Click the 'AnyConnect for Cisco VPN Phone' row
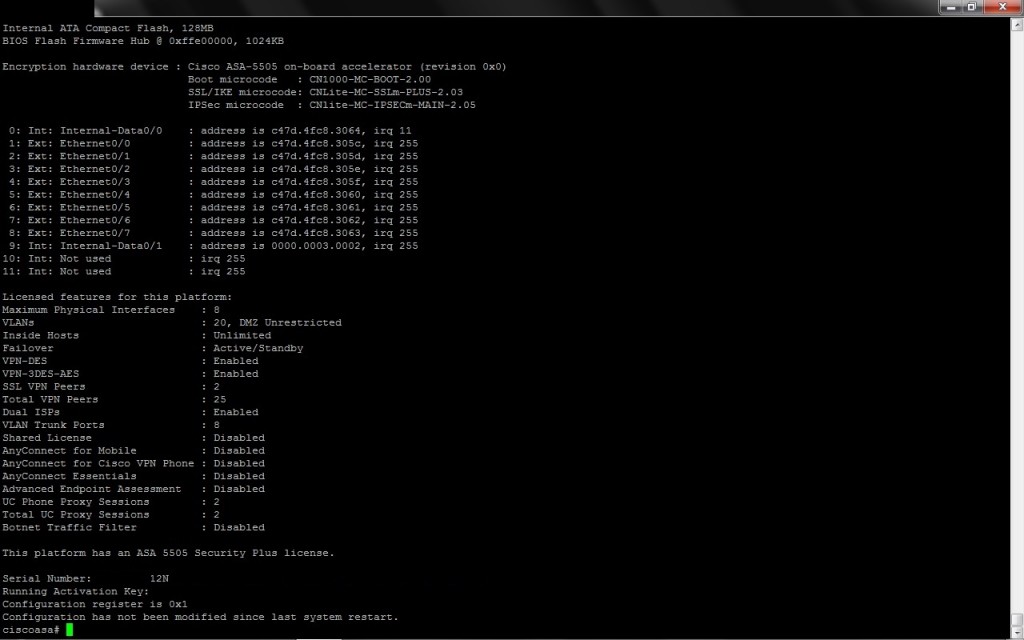This screenshot has height=640, width=1024. click(133, 463)
